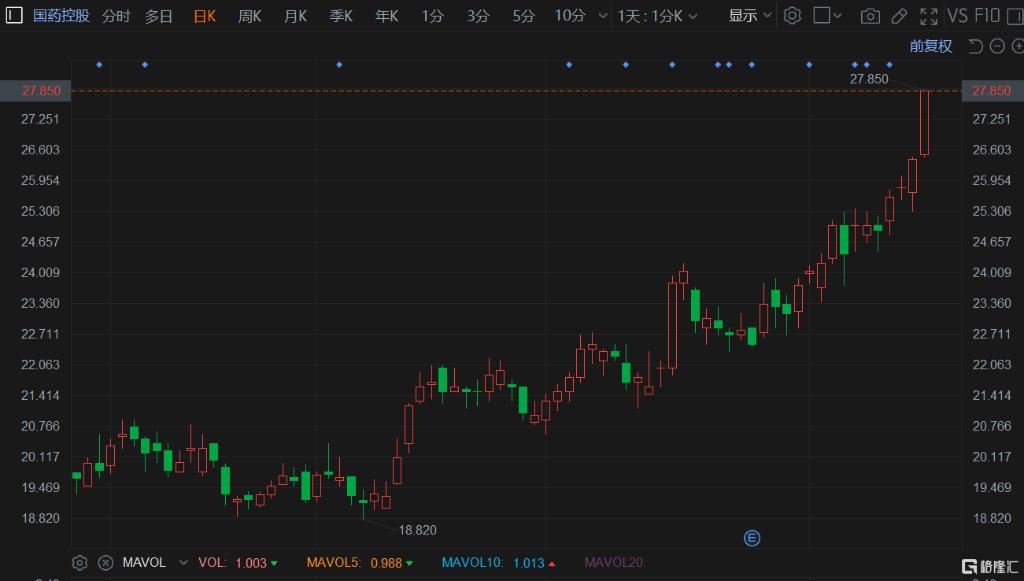
Task: Click the undo arrow near 前复权
Action: 975,46
